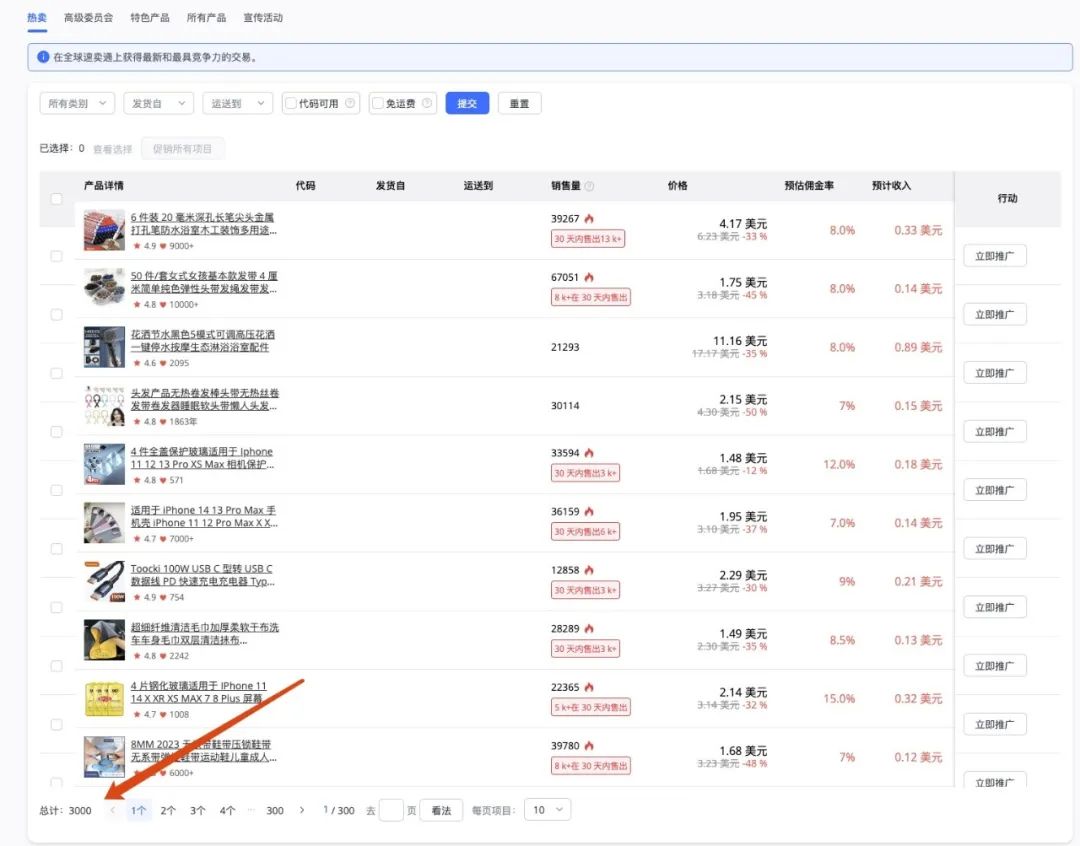This screenshot has height=846, width=1080.
Task: Expand the items per page dropdown showing 10
Action: pos(548,810)
